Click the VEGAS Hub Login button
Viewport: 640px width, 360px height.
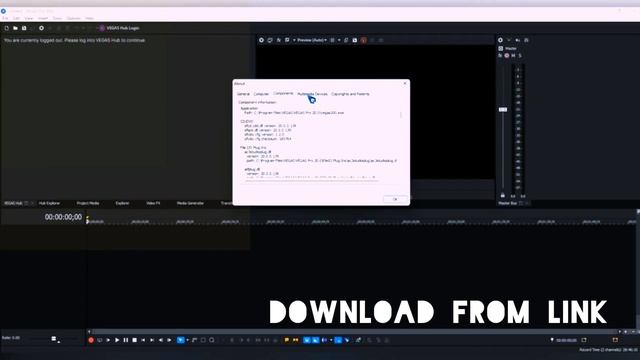(119, 28)
